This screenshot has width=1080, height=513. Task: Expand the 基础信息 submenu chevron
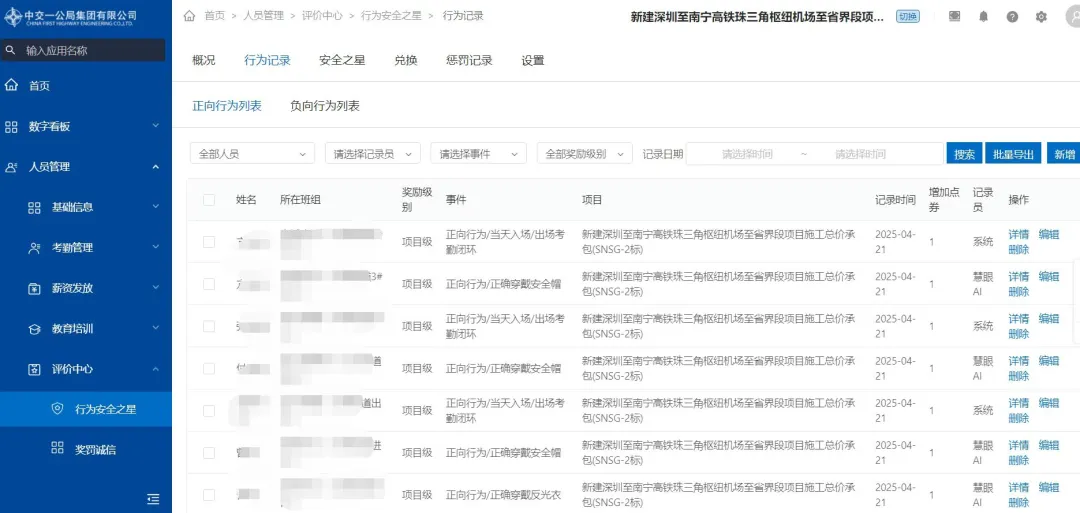156,207
